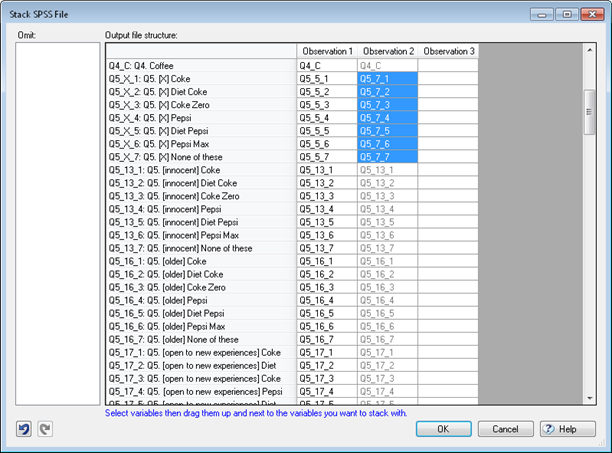Click greyed Observation 2 cell Q5_16_7
This screenshot has height=453, width=612.
(x=388, y=339)
